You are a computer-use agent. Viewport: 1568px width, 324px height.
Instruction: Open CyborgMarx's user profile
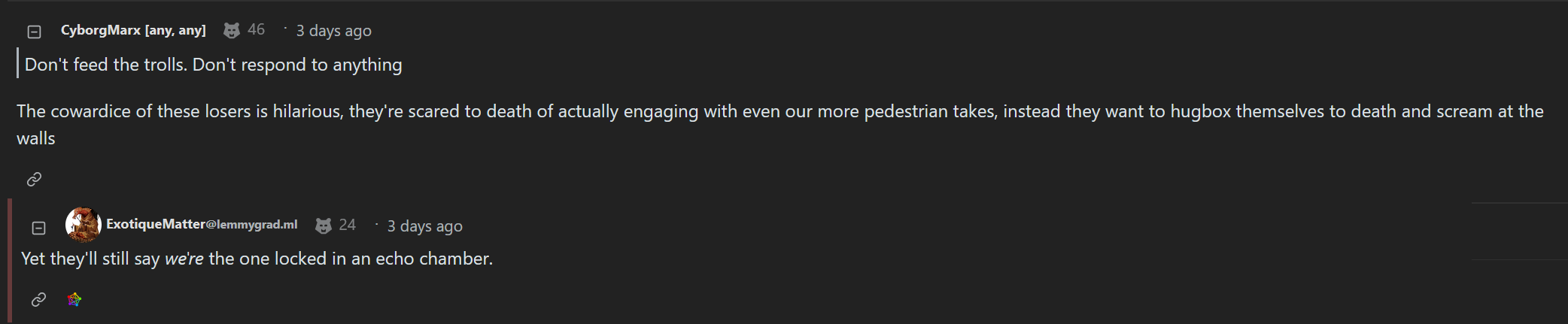tap(100, 30)
